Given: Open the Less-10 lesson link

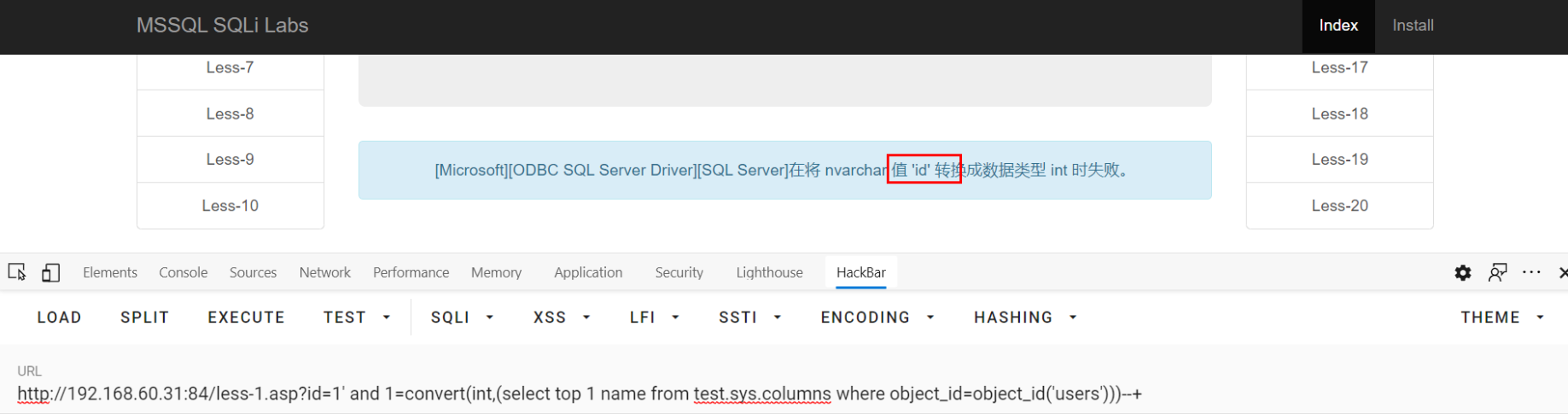Looking at the screenshot, I should tap(230, 206).
